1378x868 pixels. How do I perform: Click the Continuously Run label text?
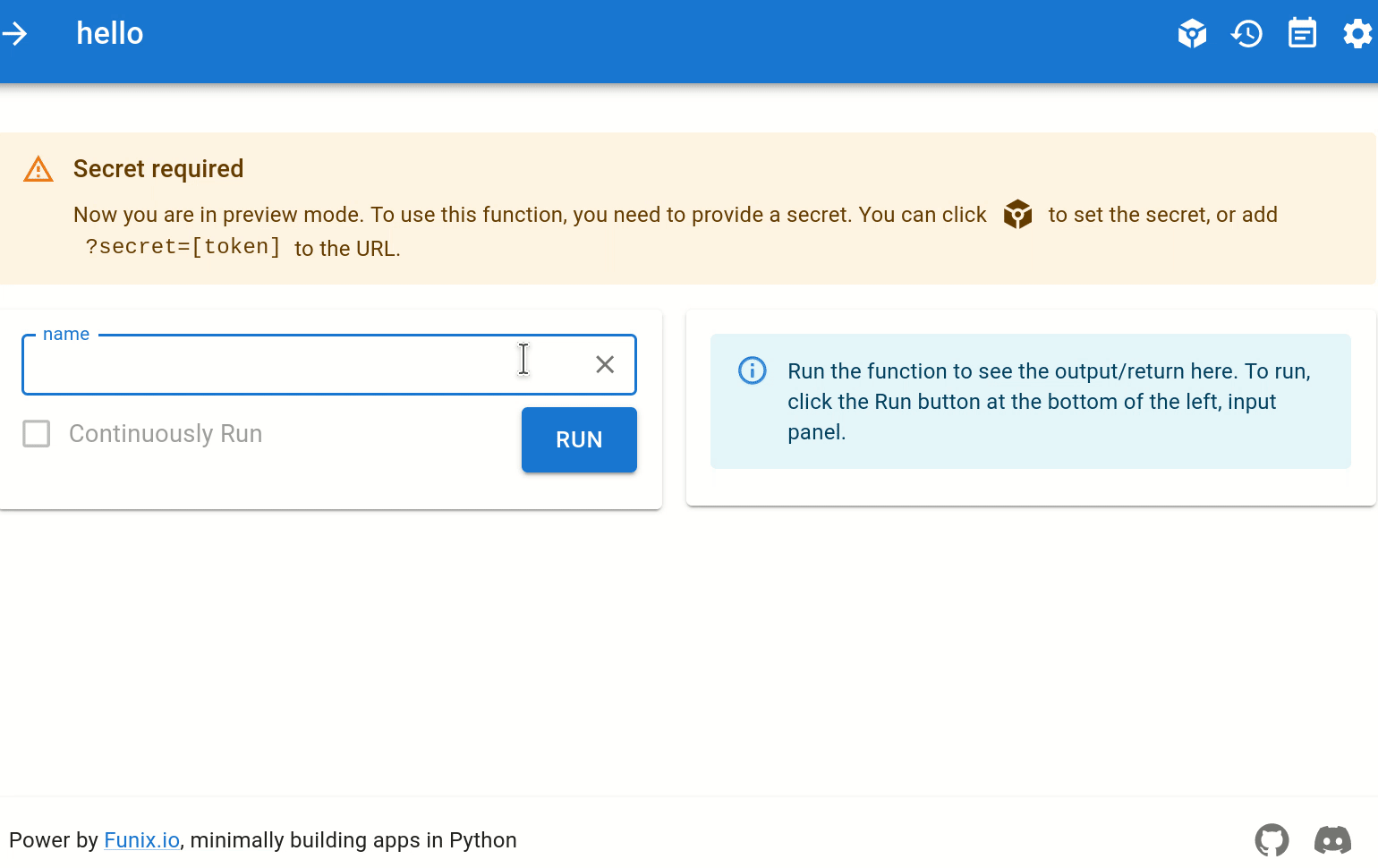coord(166,434)
